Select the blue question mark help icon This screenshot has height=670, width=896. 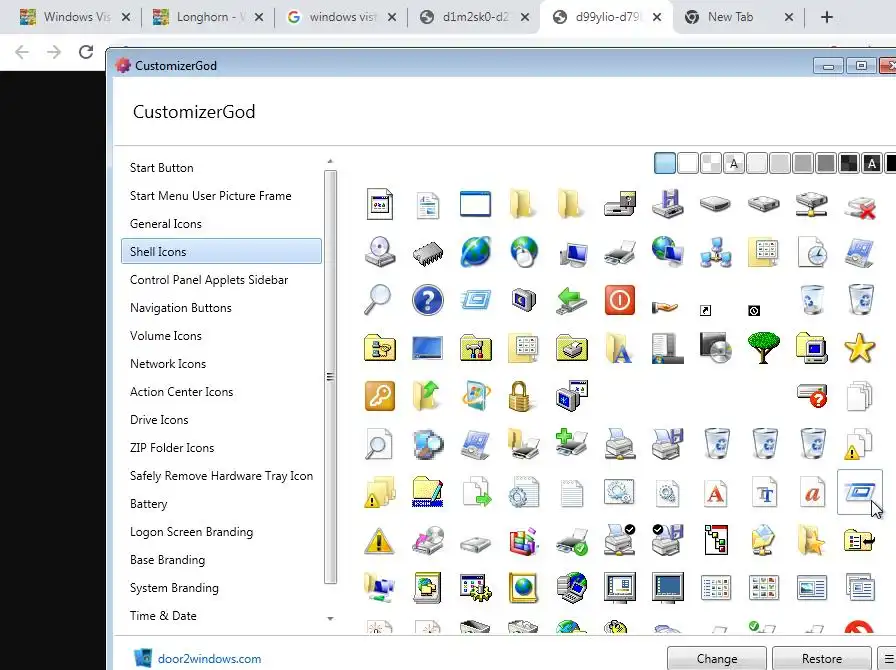pos(427,300)
